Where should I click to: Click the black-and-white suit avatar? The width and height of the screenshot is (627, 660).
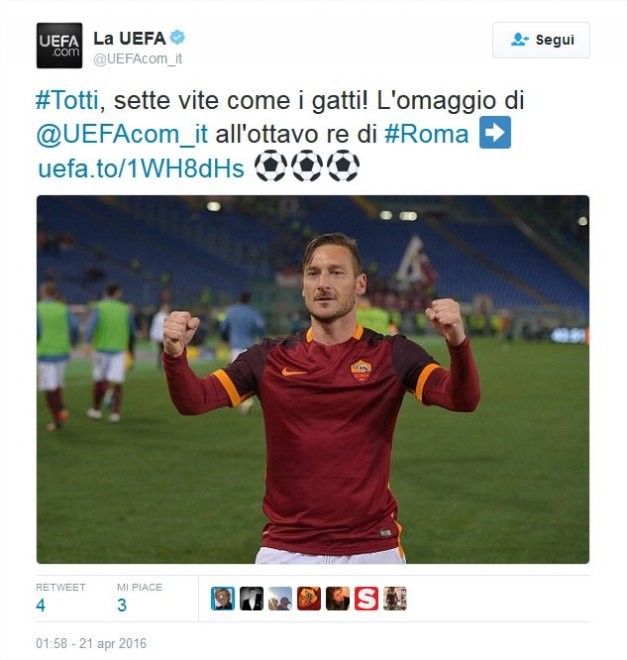pos(252,599)
